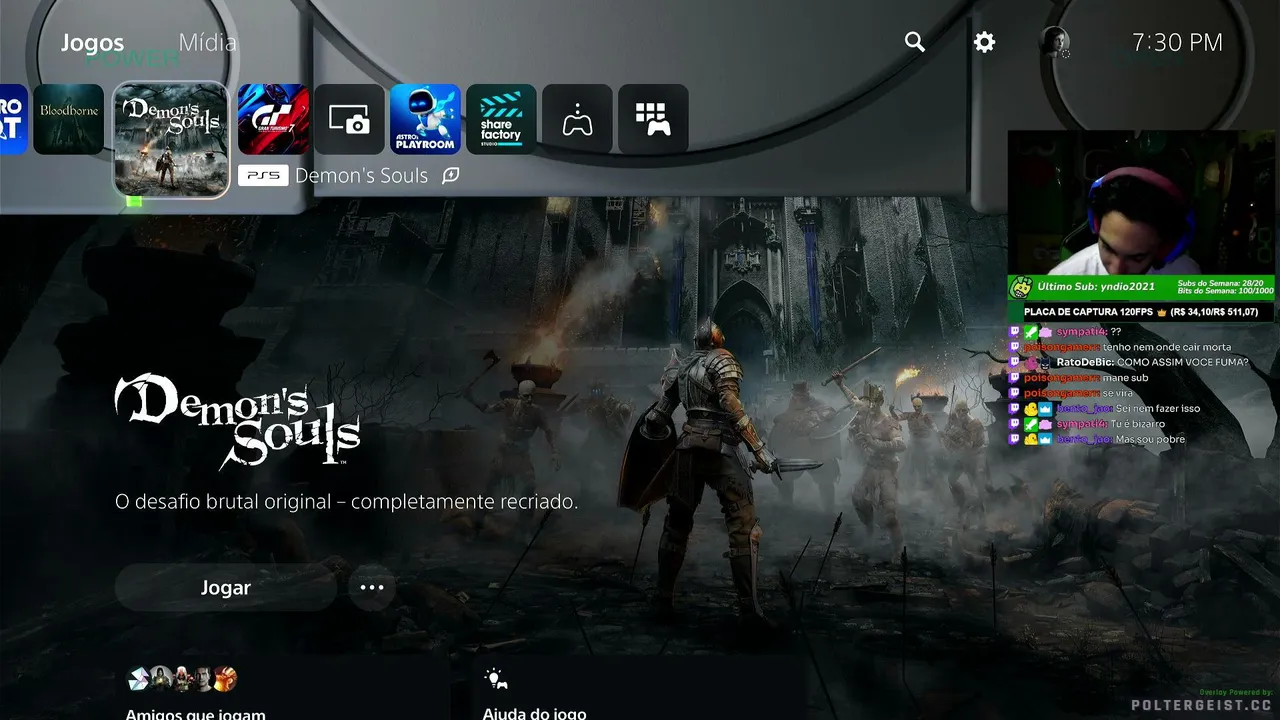Switch to the Mídia tab
This screenshot has width=1280, height=720.
pos(207,43)
